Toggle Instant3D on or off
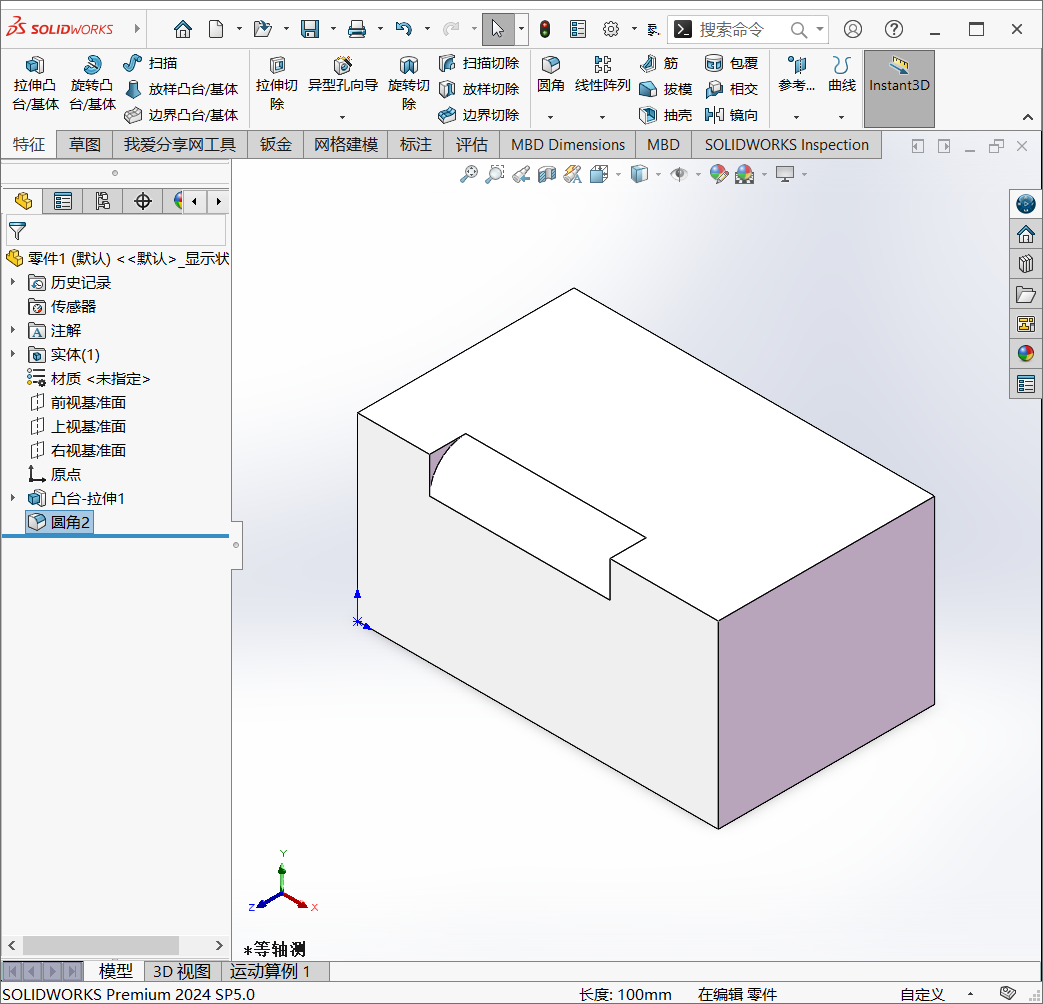 (x=898, y=86)
